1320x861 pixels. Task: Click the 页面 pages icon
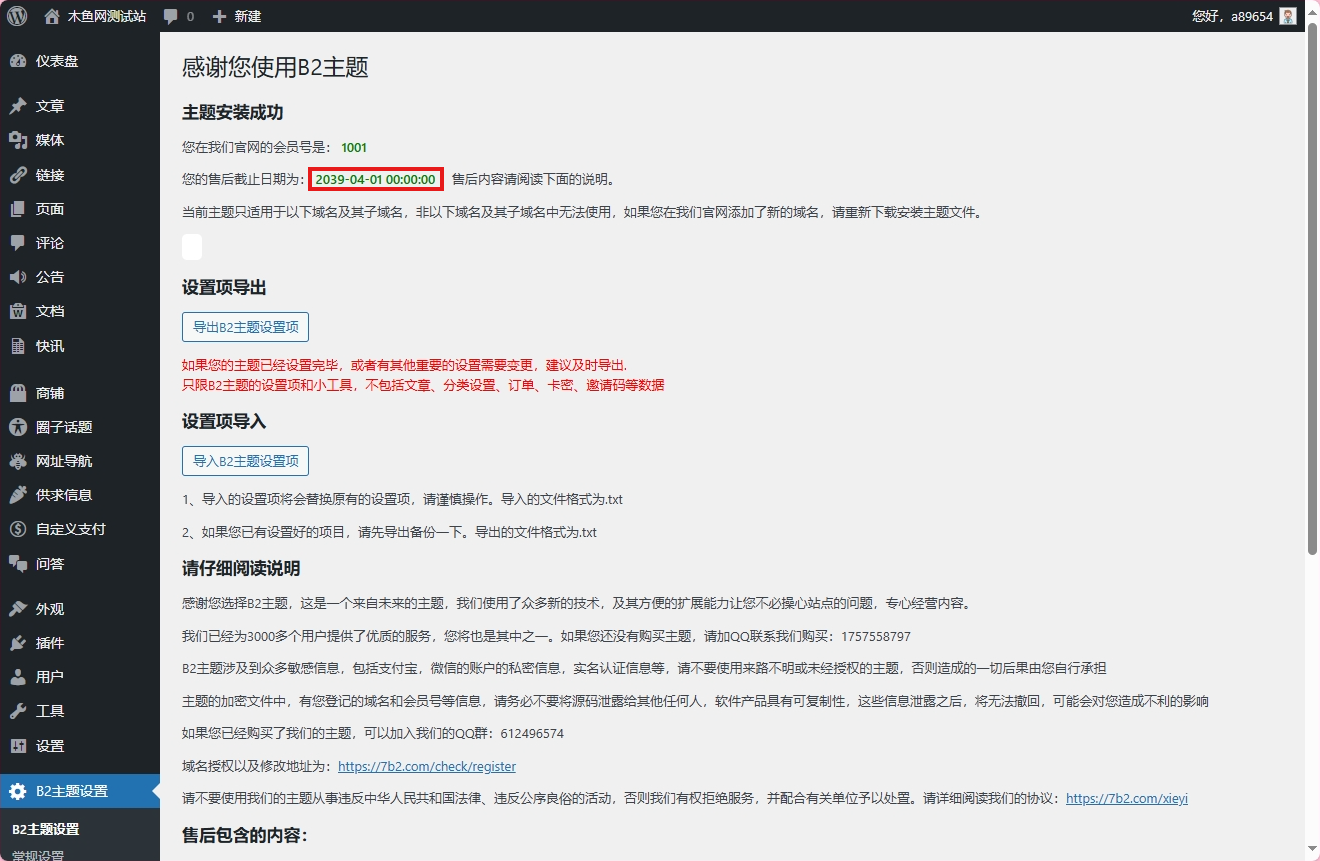pos(18,209)
